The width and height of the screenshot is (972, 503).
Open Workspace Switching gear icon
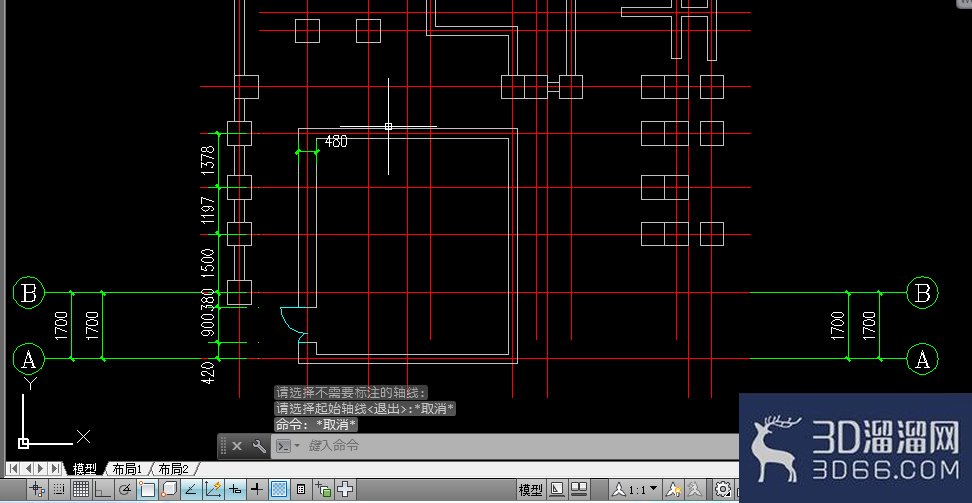[x=723, y=490]
